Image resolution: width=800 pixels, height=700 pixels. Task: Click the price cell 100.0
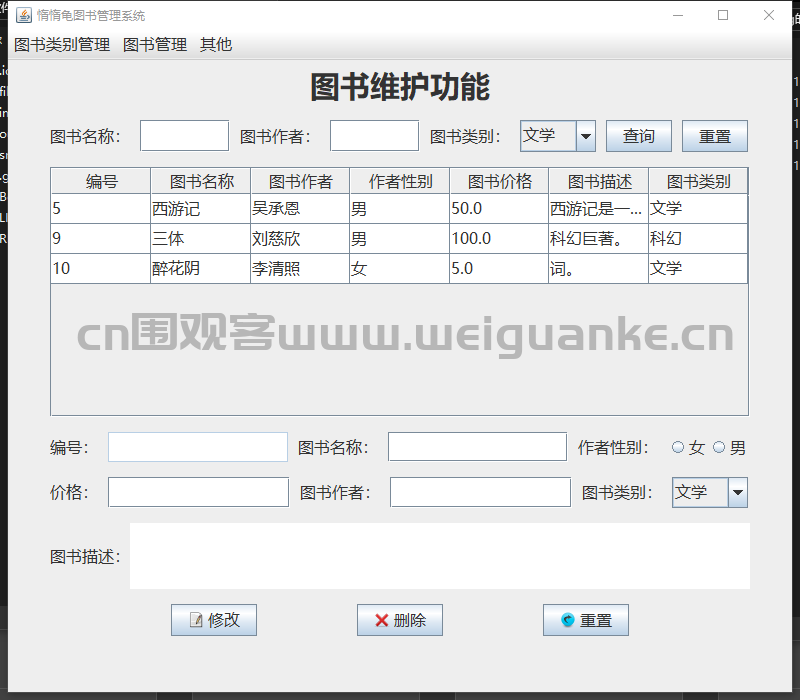pos(499,238)
